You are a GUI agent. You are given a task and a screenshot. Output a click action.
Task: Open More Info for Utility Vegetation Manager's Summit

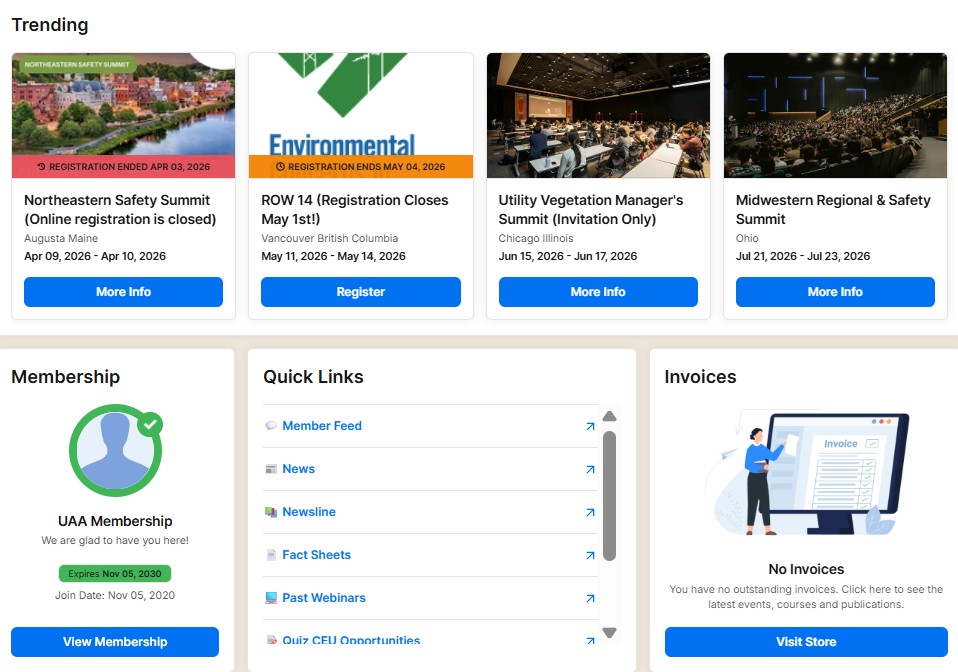point(598,292)
